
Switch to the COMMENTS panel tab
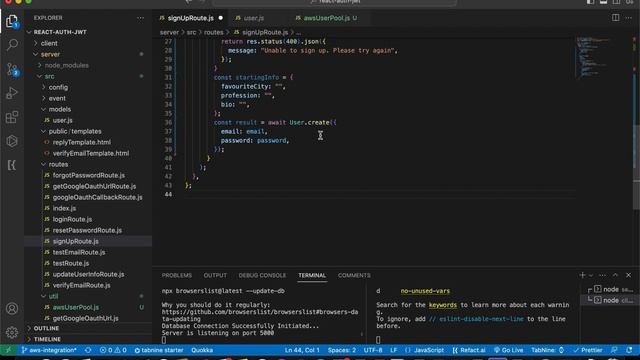coord(354,275)
